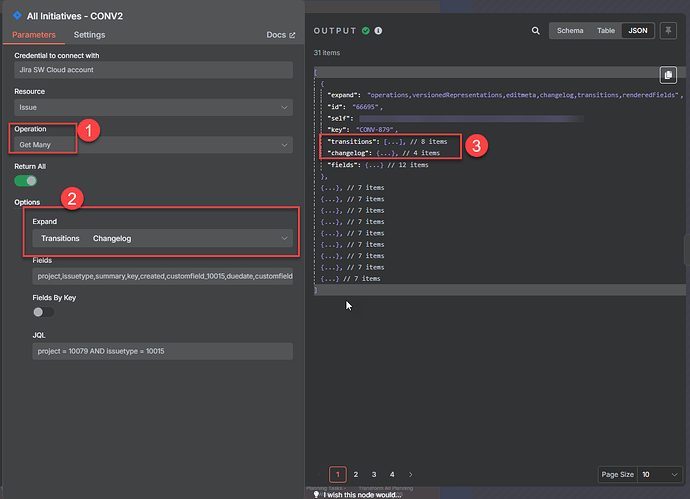This screenshot has width=690, height=499.
Task: Open the Docs external link
Action: pyautogui.click(x=281, y=35)
